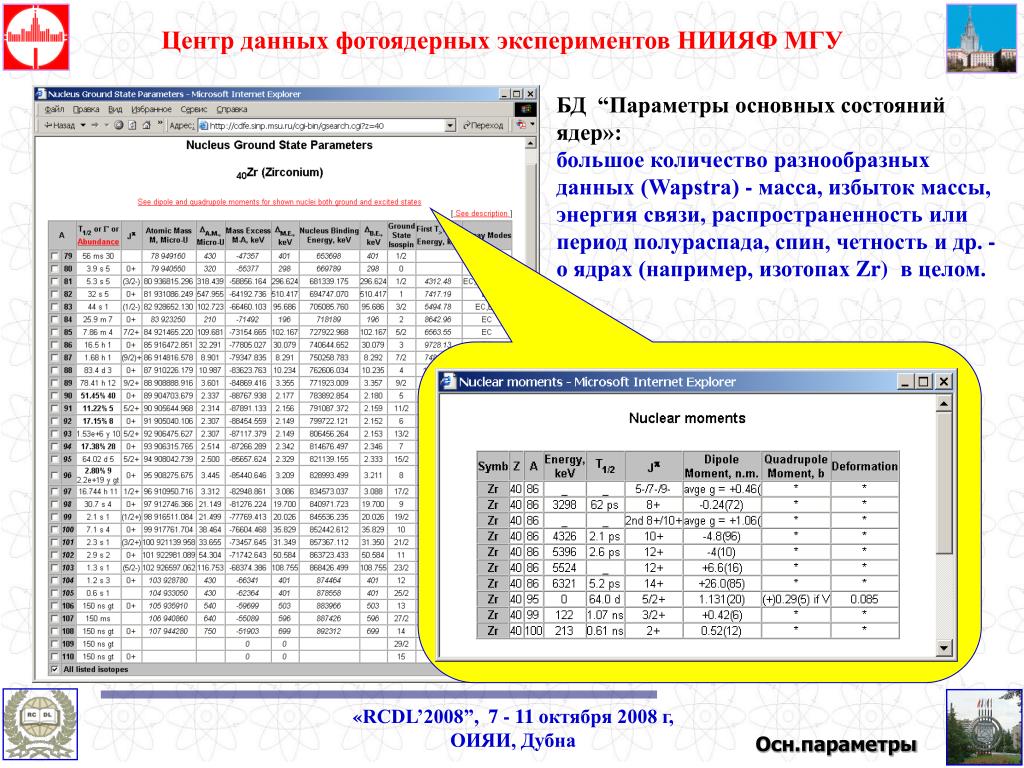The width and height of the screenshot is (1024, 768).
Task: Open the Правка menu
Action: click(x=86, y=109)
